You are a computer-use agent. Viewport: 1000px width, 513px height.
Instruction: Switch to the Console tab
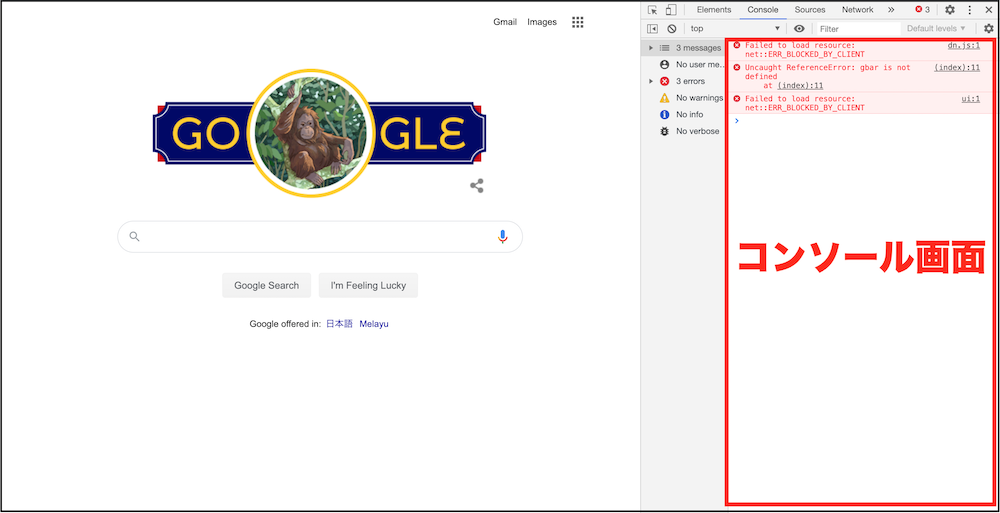pos(763,10)
